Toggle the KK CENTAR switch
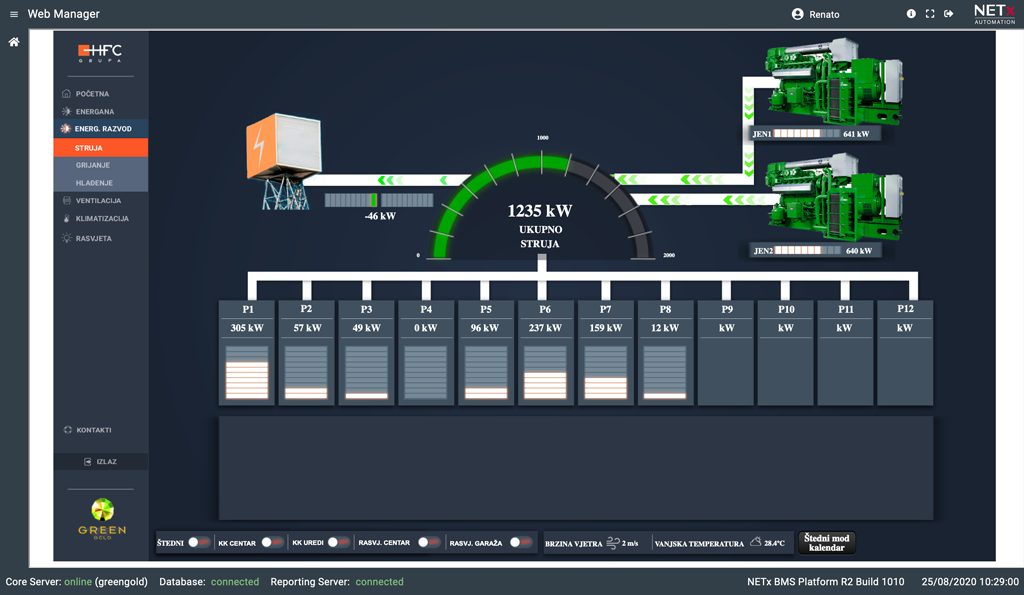 click(272, 543)
